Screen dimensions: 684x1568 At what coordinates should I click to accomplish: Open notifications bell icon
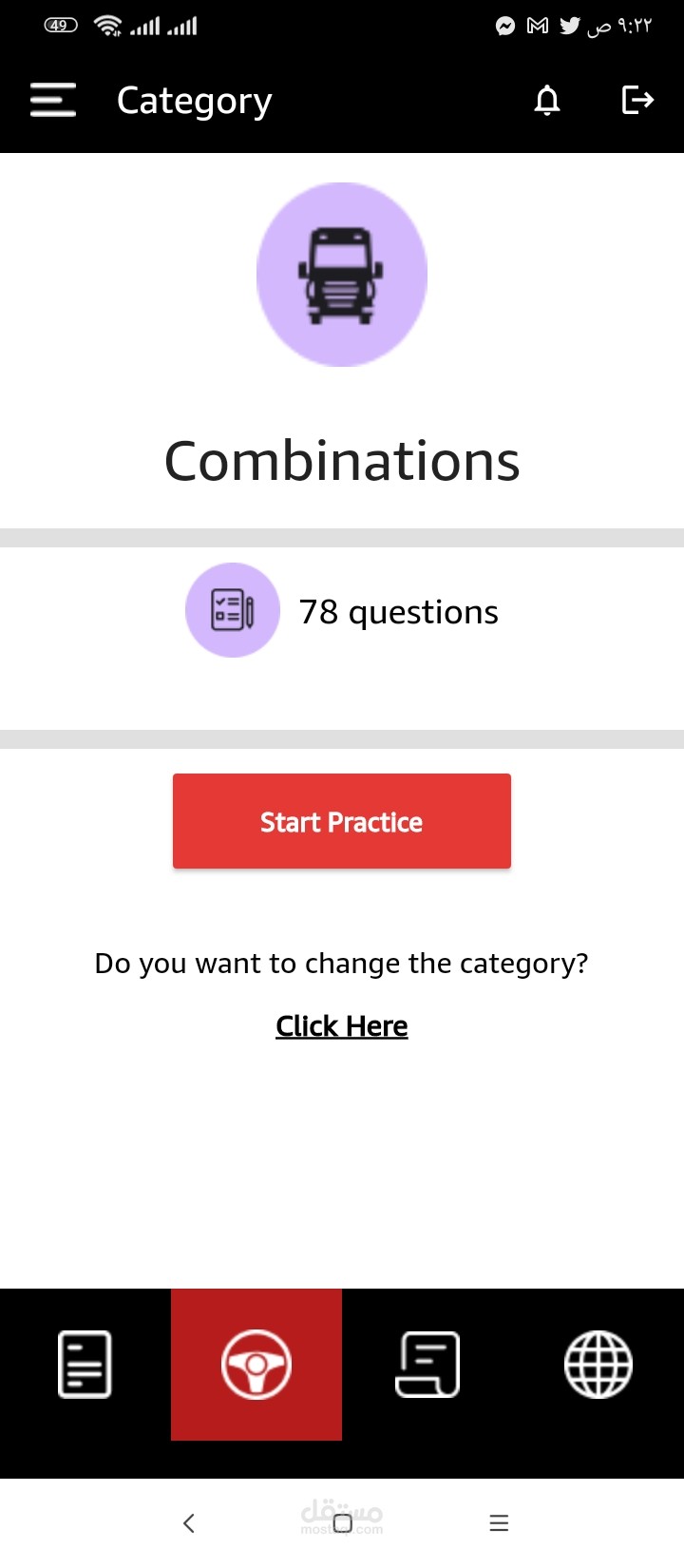[x=547, y=100]
